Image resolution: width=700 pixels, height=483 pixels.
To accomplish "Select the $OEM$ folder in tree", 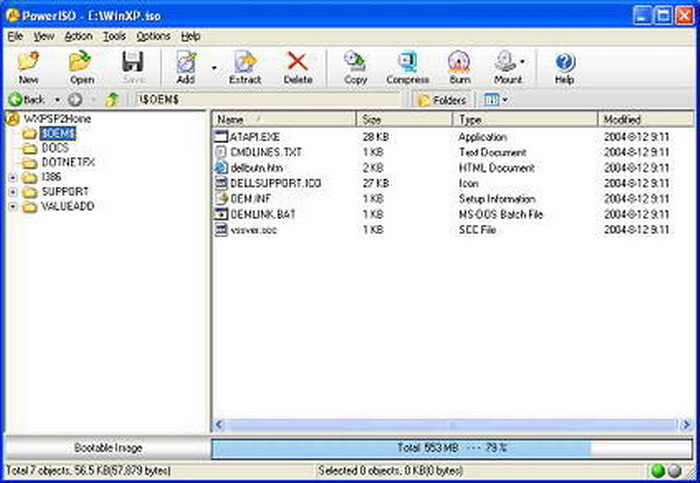I will tap(58, 133).
